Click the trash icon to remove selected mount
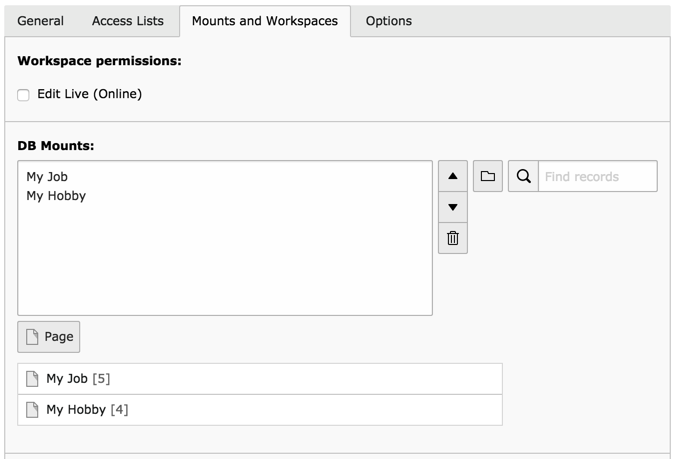 (x=452, y=238)
